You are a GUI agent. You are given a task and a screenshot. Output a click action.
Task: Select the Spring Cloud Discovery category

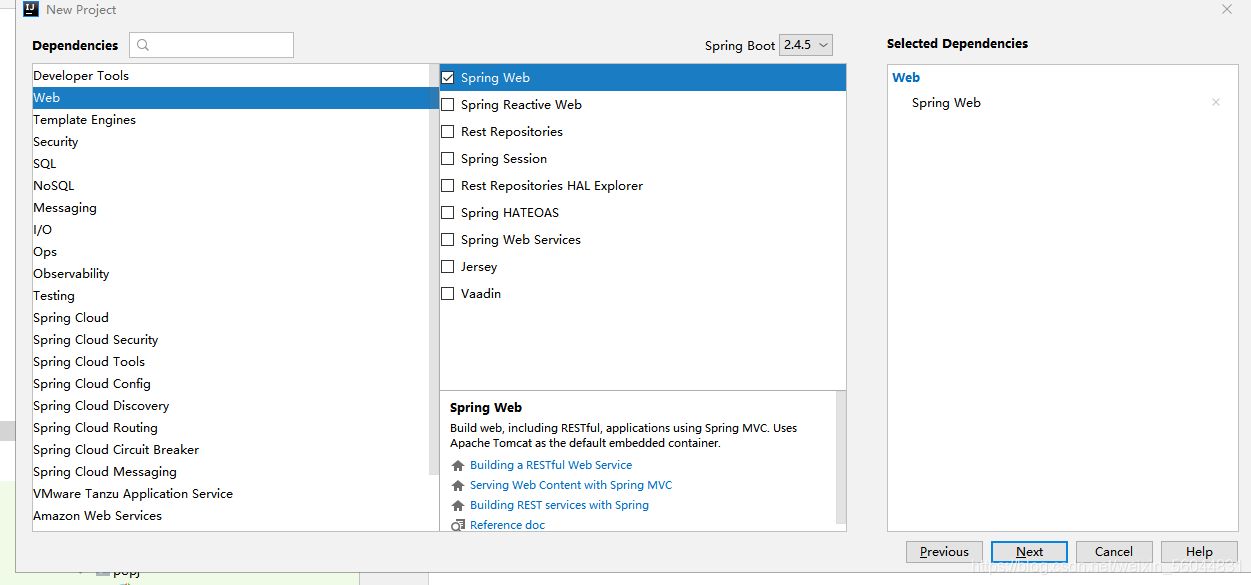click(101, 406)
